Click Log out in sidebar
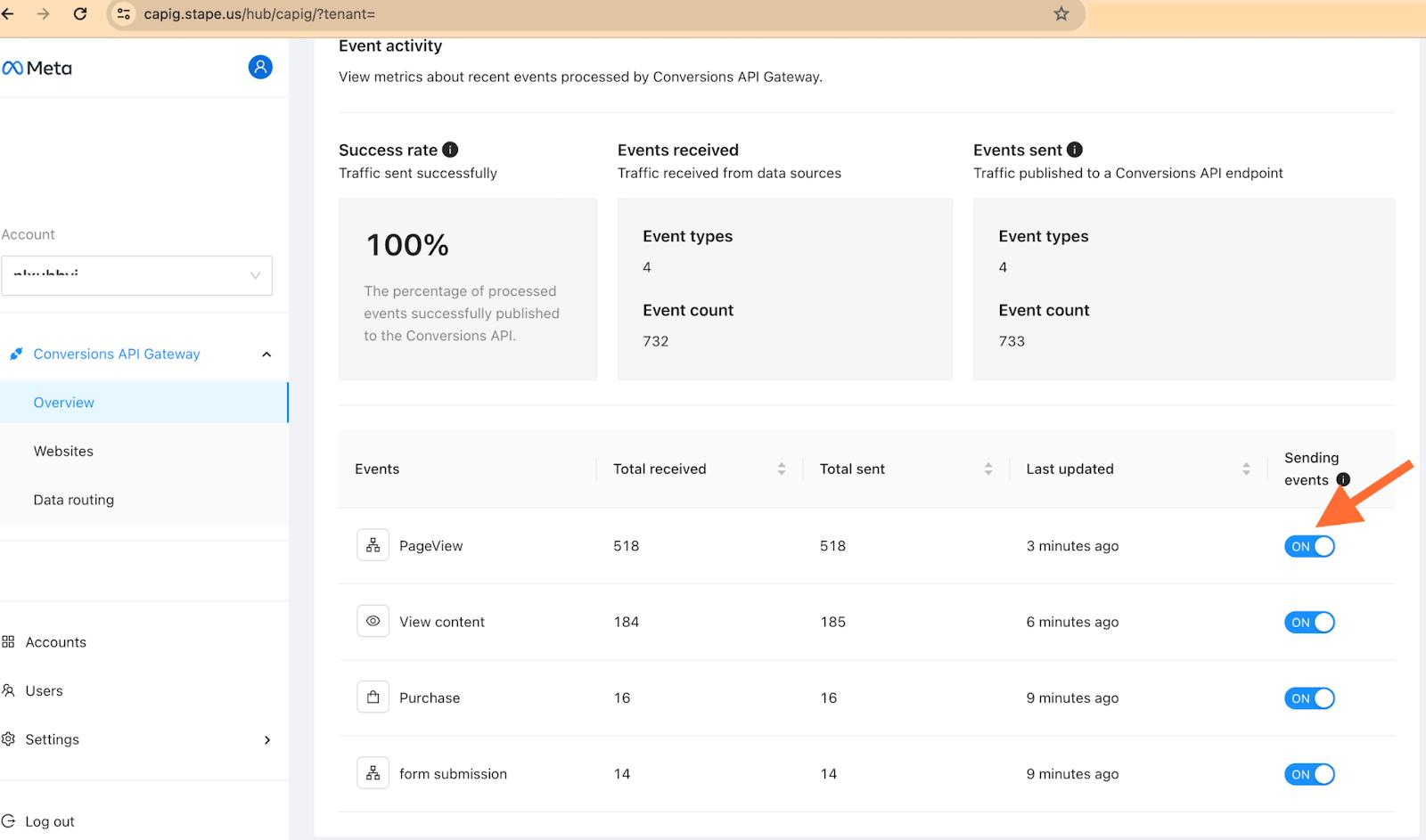1426x840 pixels. [x=49, y=821]
